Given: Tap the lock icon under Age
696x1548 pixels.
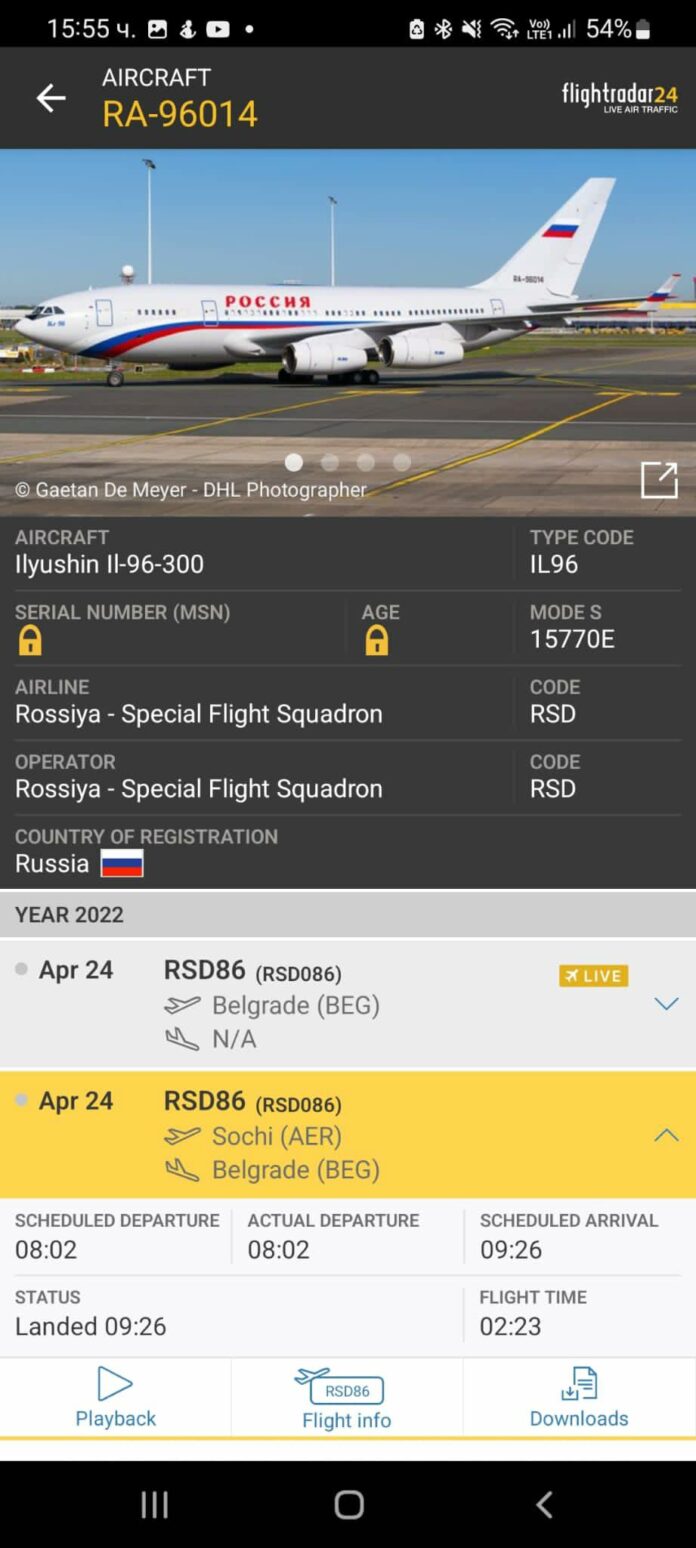Looking at the screenshot, I should (376, 637).
